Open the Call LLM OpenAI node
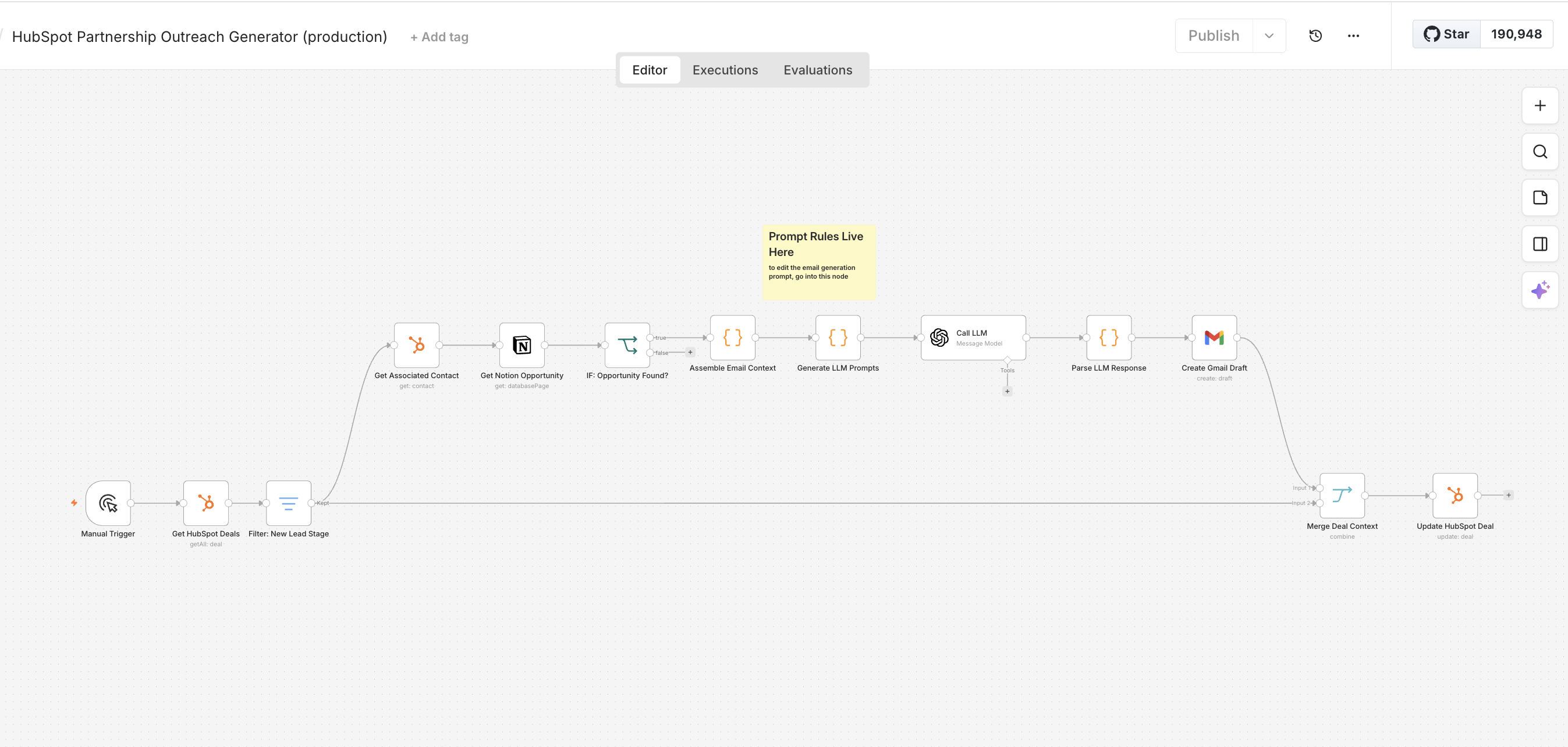 (973, 337)
